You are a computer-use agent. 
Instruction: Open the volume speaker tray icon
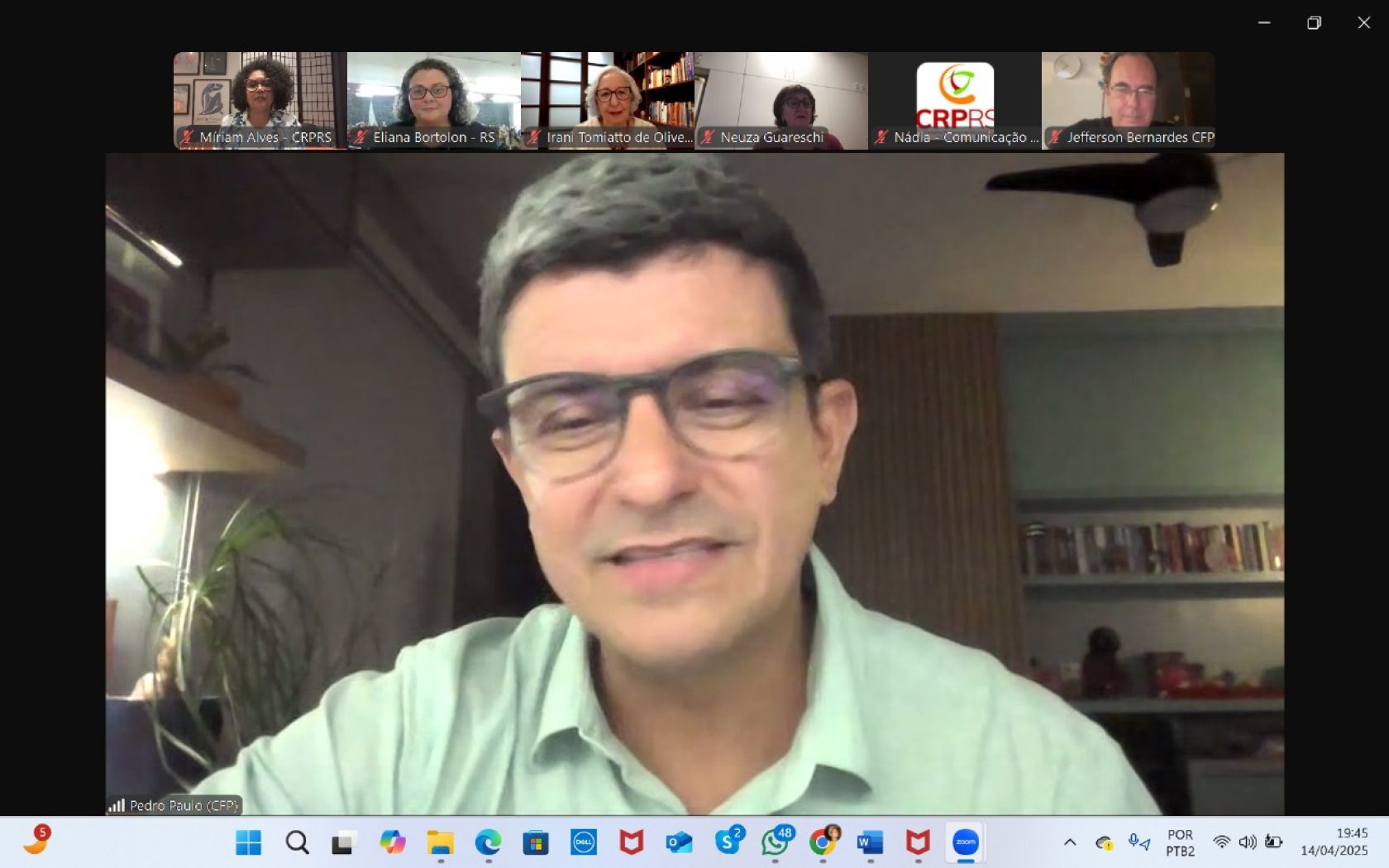[x=1248, y=842]
